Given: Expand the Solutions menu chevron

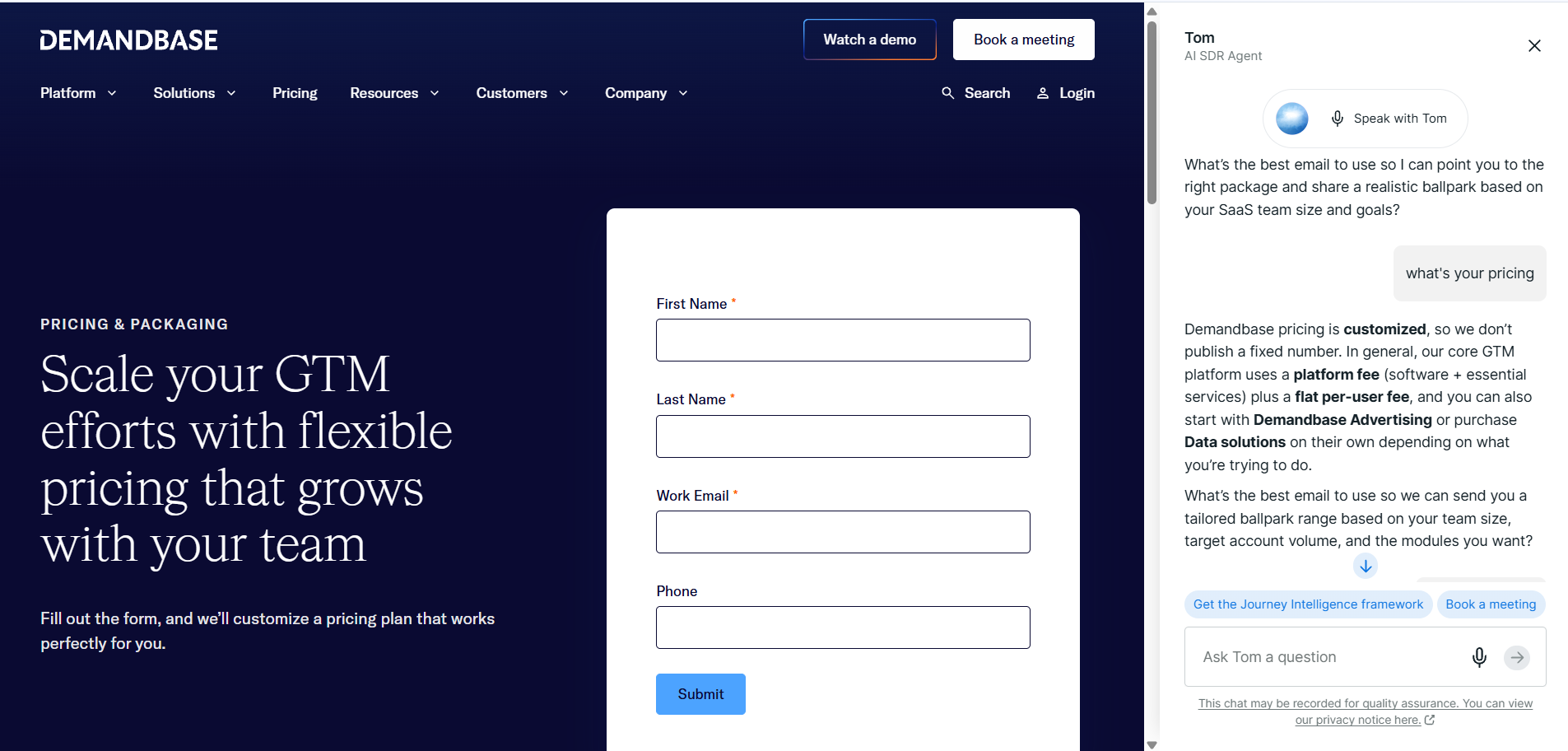Looking at the screenshot, I should [x=231, y=93].
